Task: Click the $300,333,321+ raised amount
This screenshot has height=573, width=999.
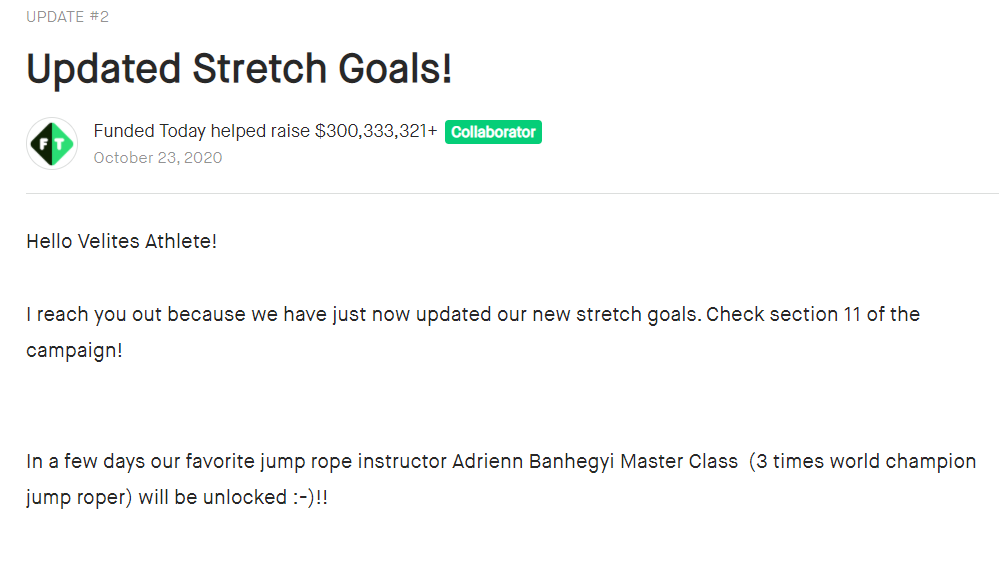Action: (x=377, y=131)
